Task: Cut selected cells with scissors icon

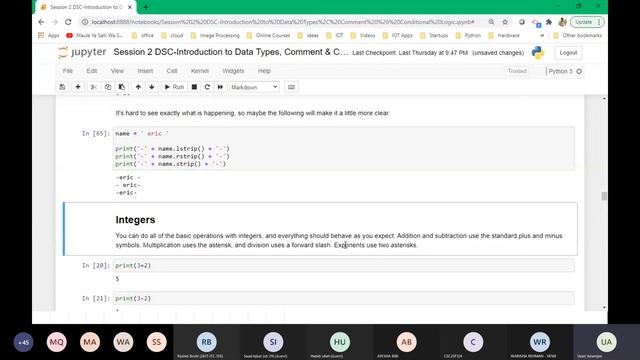Action: tap(93, 87)
